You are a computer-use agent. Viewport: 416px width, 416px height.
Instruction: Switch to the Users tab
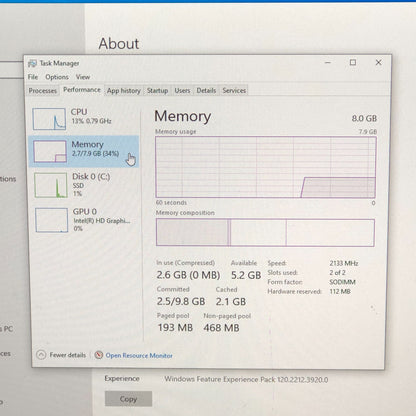pyautogui.click(x=182, y=91)
